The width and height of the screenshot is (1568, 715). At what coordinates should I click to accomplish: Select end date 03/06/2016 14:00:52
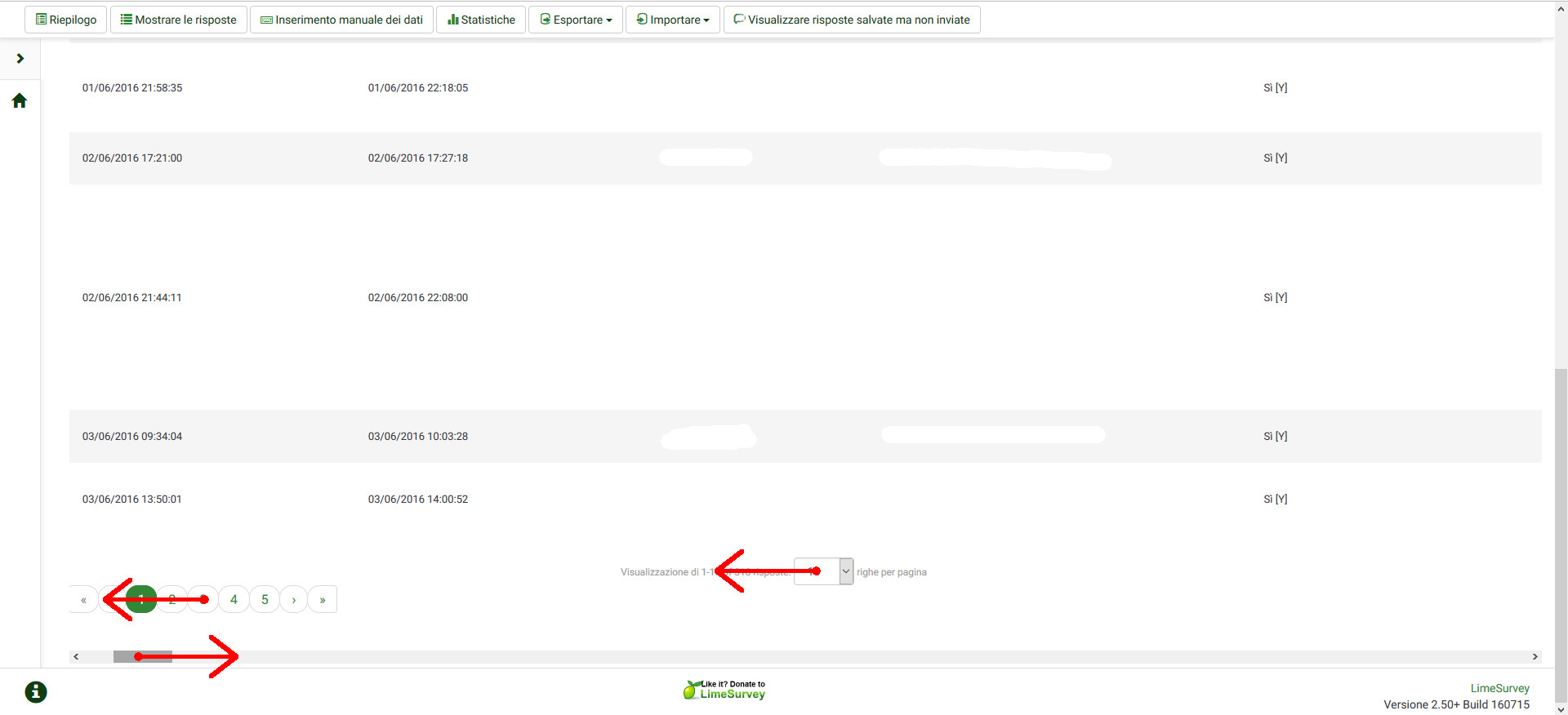pyautogui.click(x=418, y=500)
